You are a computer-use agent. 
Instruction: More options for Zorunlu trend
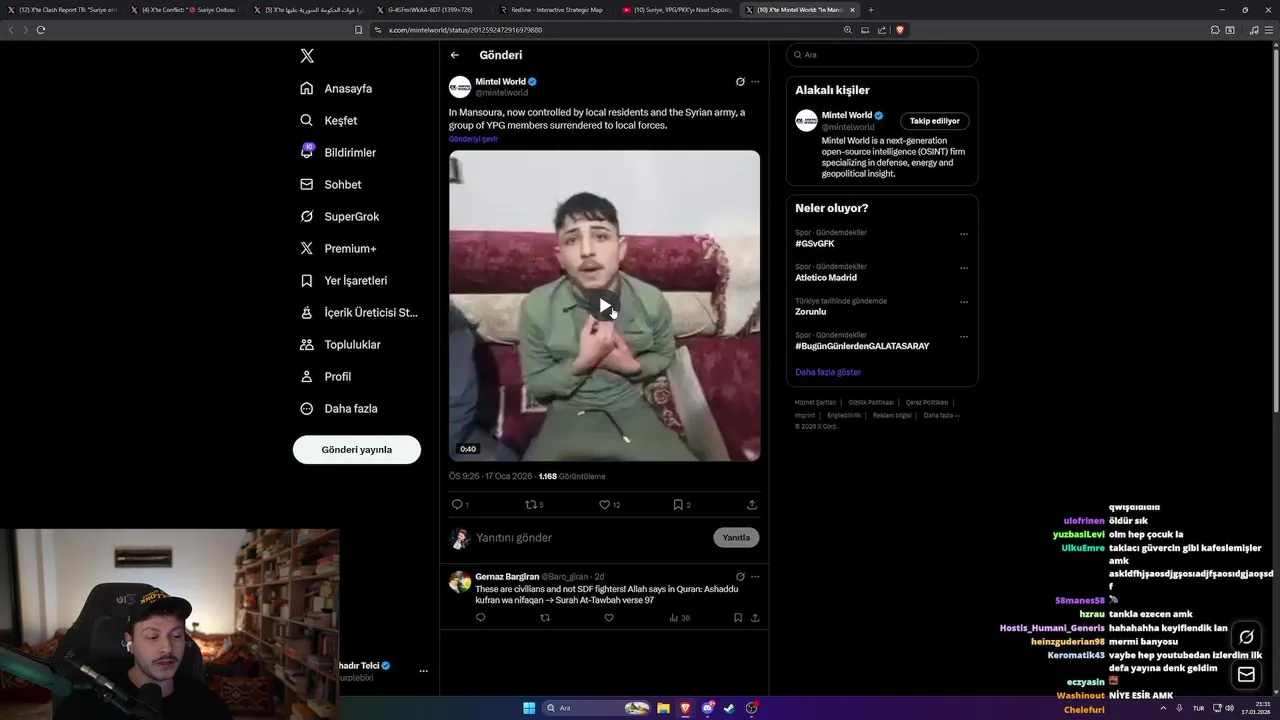pyautogui.click(x=964, y=302)
